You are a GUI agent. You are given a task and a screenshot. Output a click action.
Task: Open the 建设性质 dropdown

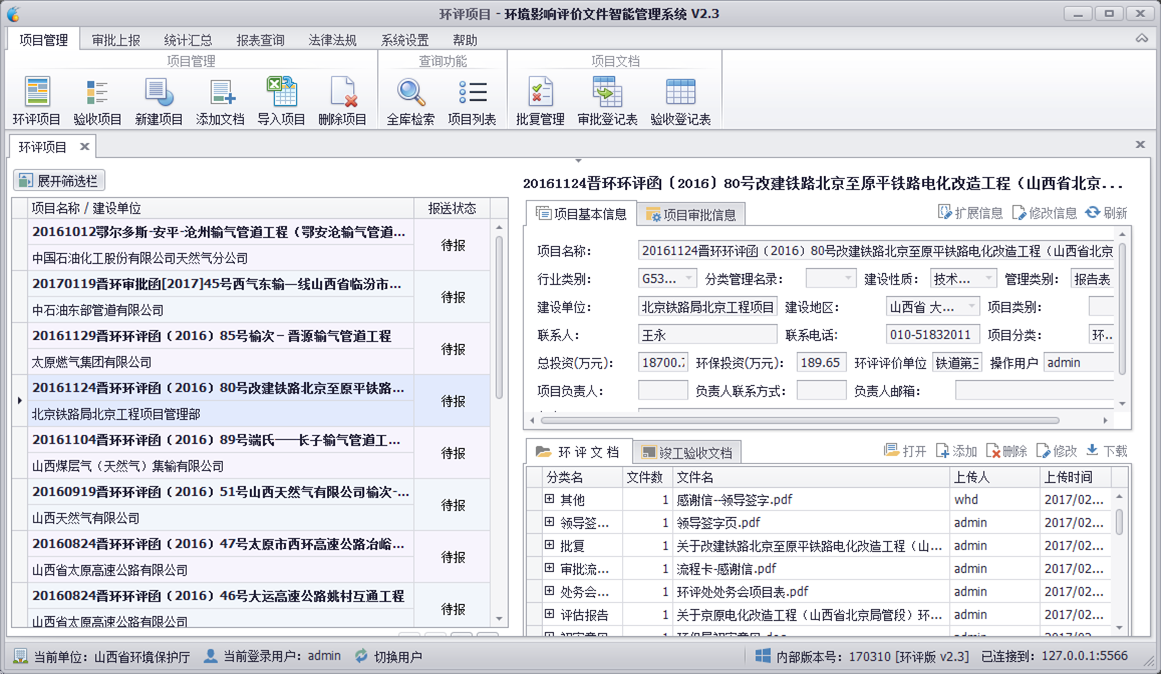[x=988, y=279]
